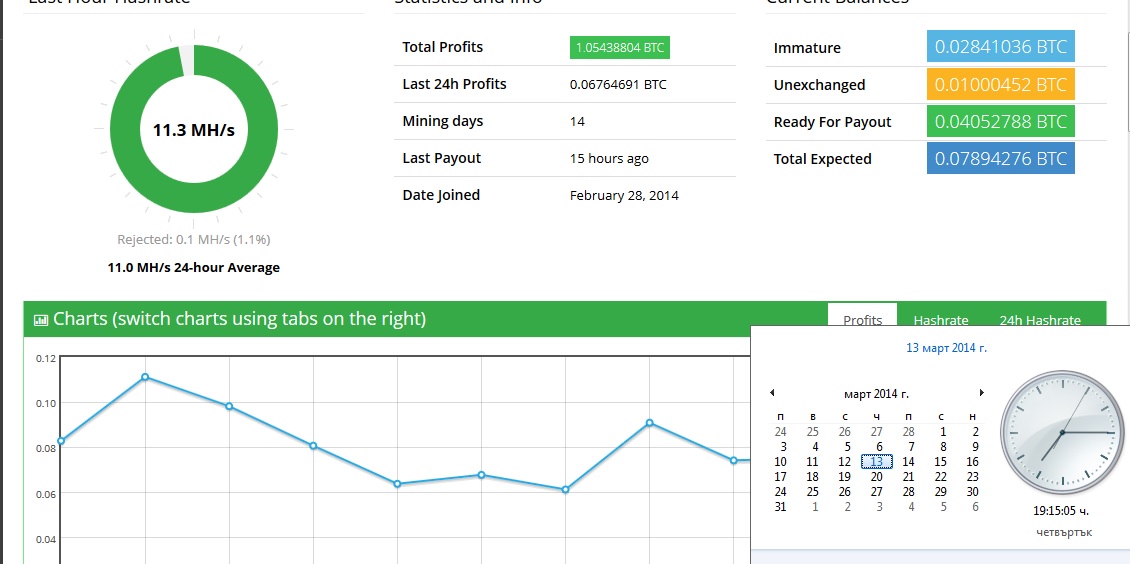Click the second data point on the profits chart
This screenshot has height=564, width=1130.
coord(145,377)
